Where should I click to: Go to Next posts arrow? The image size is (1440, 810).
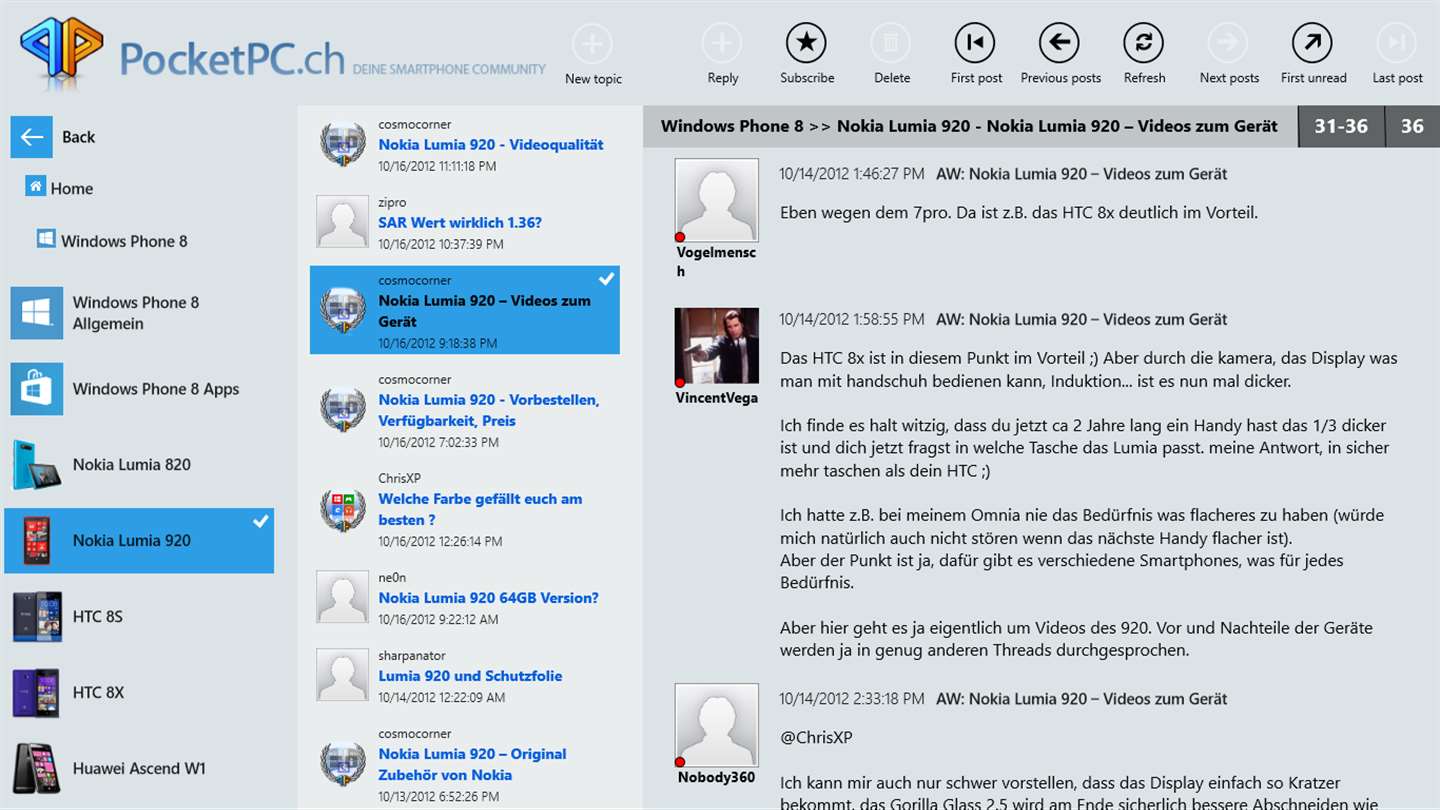(x=1228, y=43)
